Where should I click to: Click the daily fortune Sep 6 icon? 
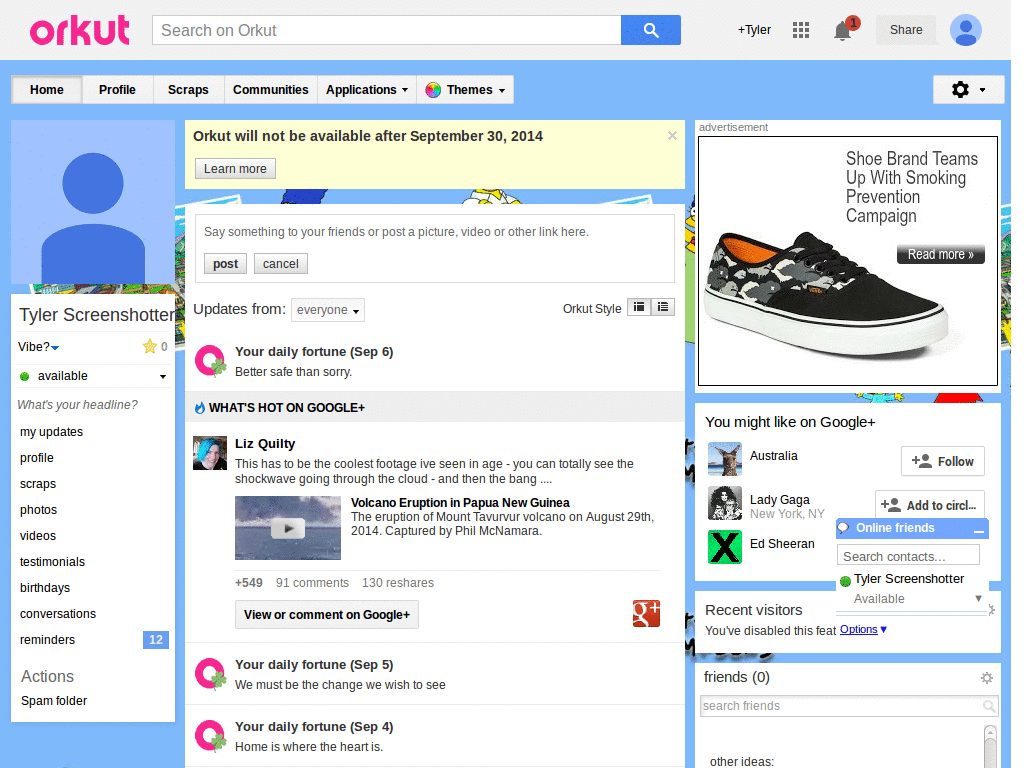(210, 361)
